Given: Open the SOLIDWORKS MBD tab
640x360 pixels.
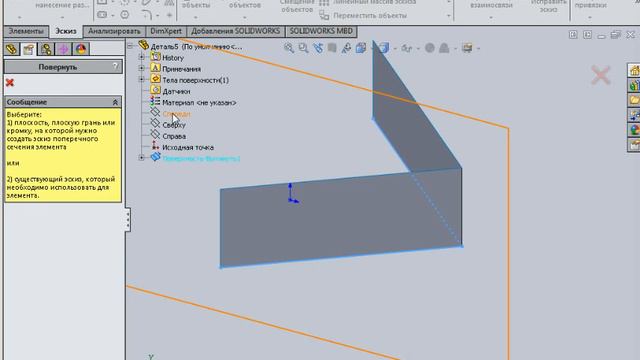Looking at the screenshot, I should tap(321, 31).
